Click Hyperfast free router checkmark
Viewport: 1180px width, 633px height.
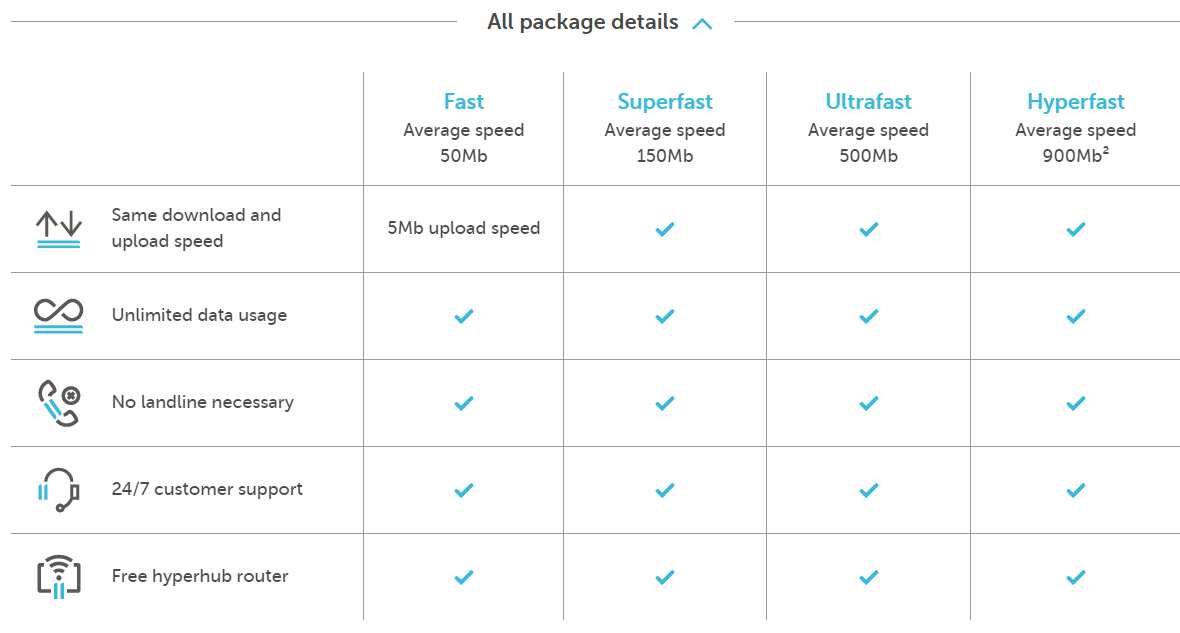pos(1075,577)
